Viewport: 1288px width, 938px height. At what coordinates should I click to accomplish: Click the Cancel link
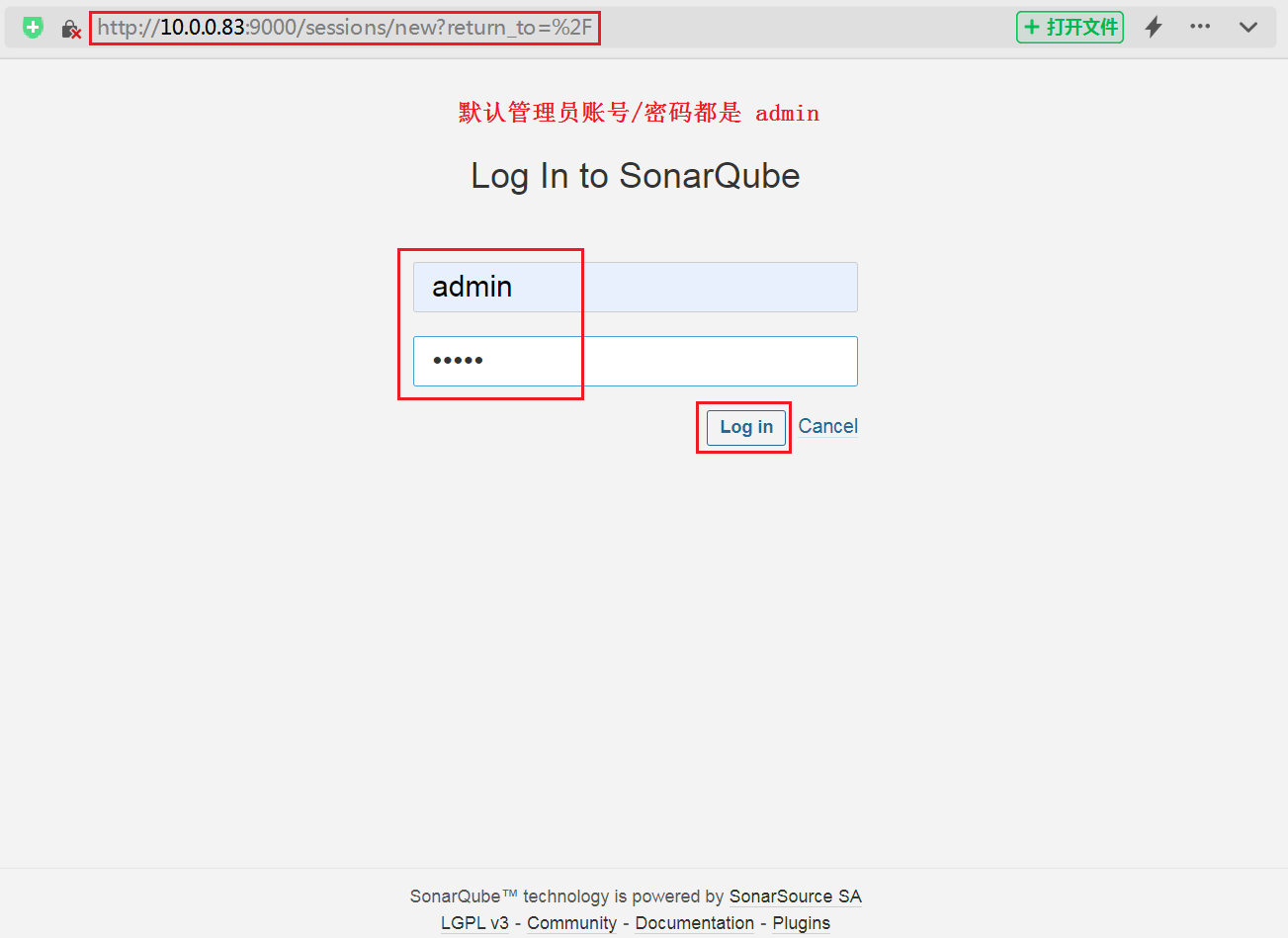828,426
